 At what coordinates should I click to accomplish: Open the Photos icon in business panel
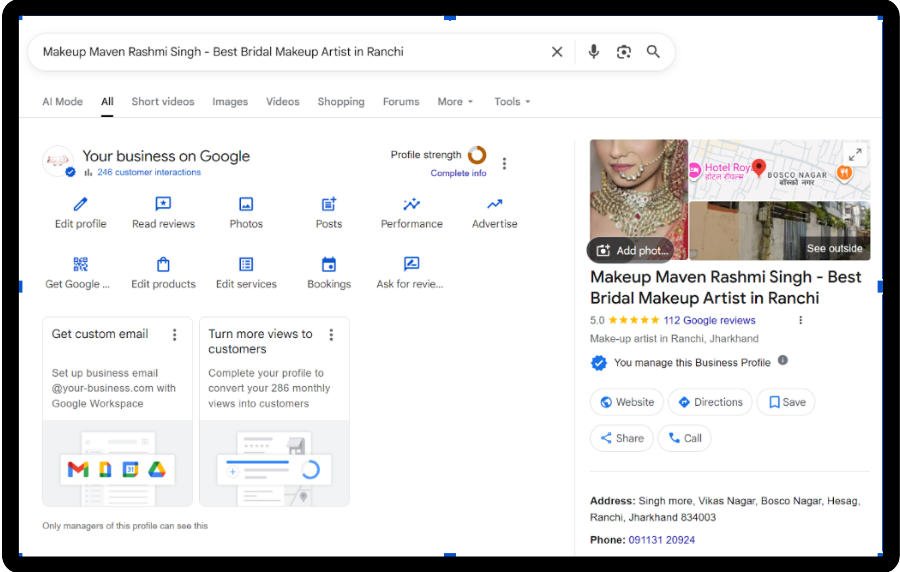click(x=246, y=204)
